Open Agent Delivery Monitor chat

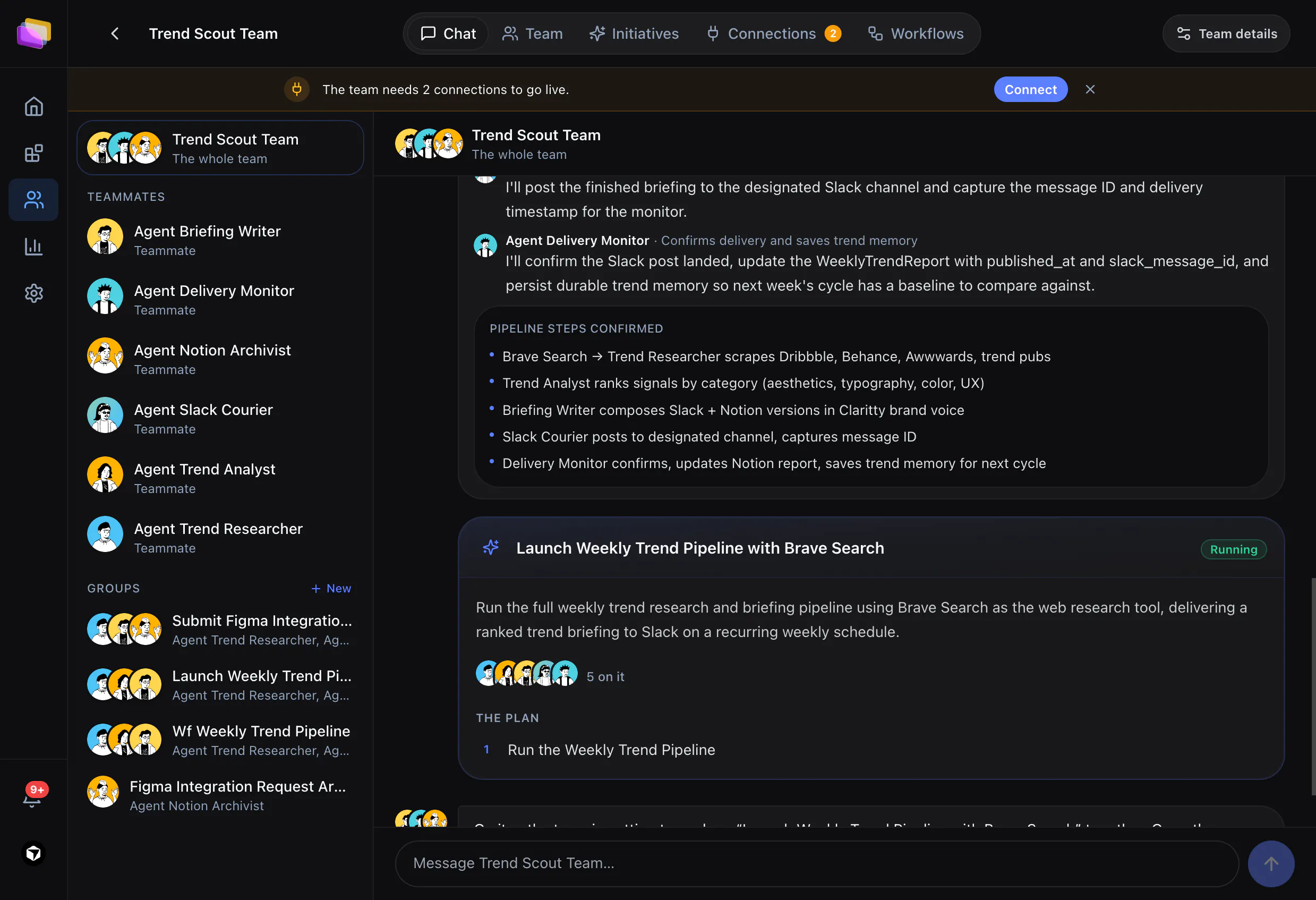coord(220,299)
